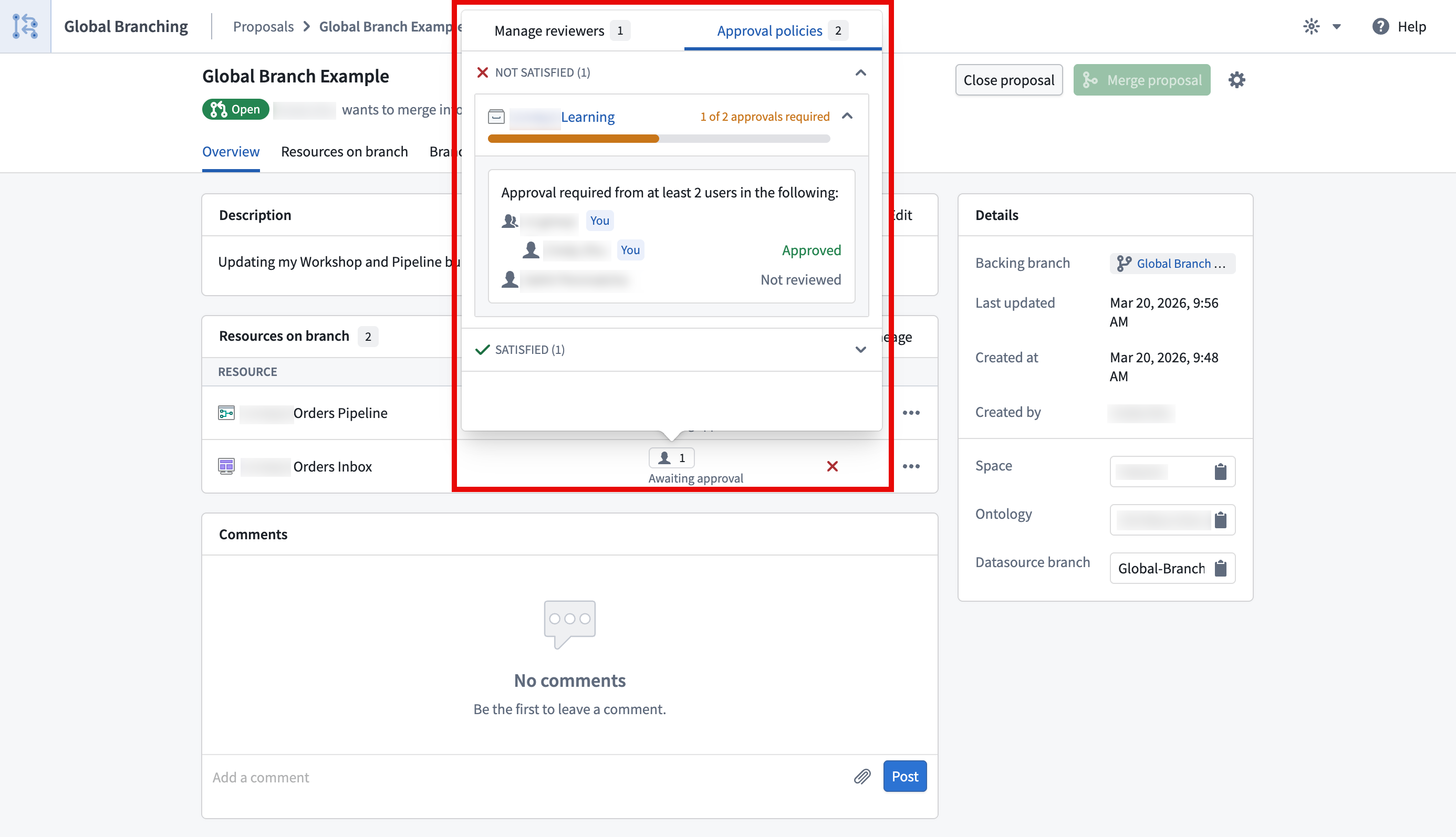Screen dimensions: 1456x837
Task: Copy the Space value with its clipboard icon
Action: pyautogui.click(x=1221, y=472)
